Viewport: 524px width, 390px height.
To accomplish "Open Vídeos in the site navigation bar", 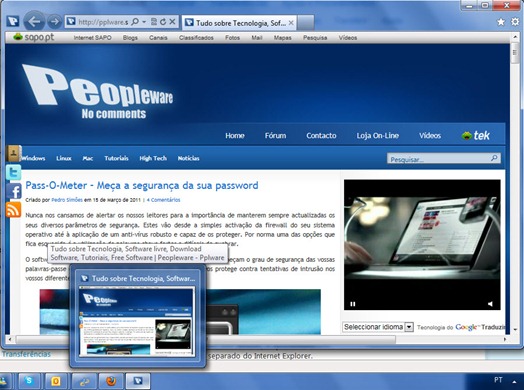I will pos(430,136).
